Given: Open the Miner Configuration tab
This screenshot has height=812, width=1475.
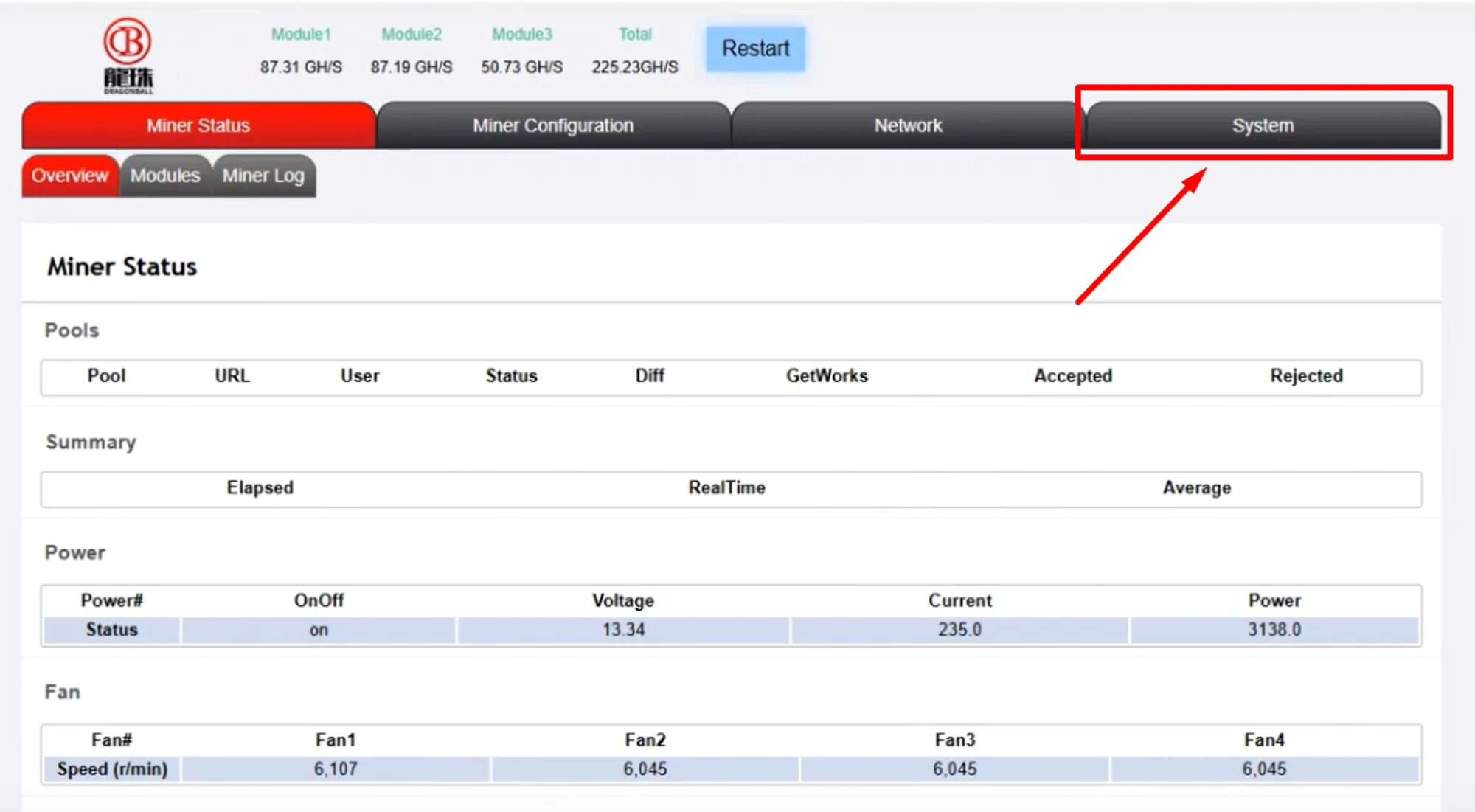Looking at the screenshot, I should (553, 125).
